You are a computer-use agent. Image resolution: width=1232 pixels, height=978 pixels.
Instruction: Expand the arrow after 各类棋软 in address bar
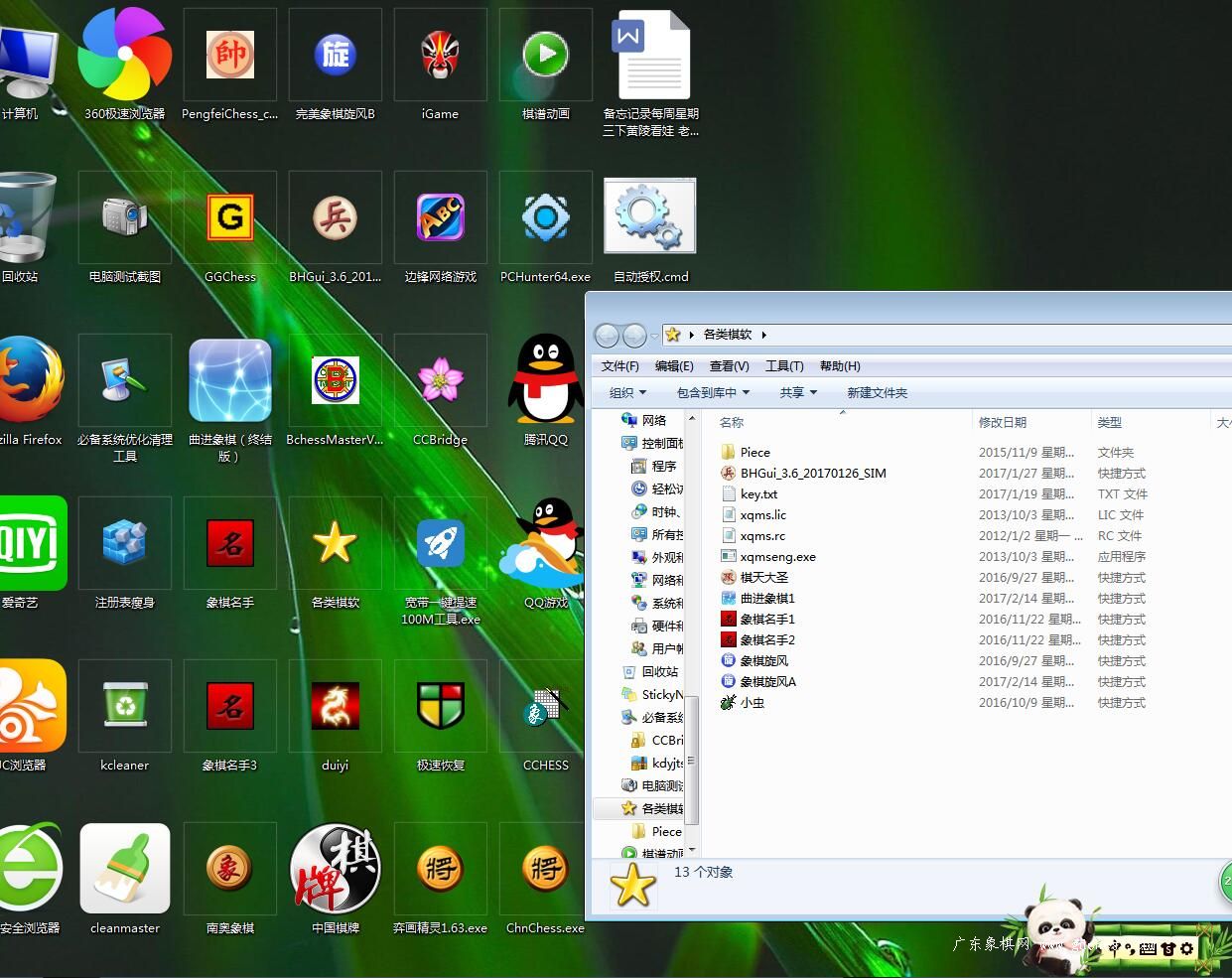point(763,335)
